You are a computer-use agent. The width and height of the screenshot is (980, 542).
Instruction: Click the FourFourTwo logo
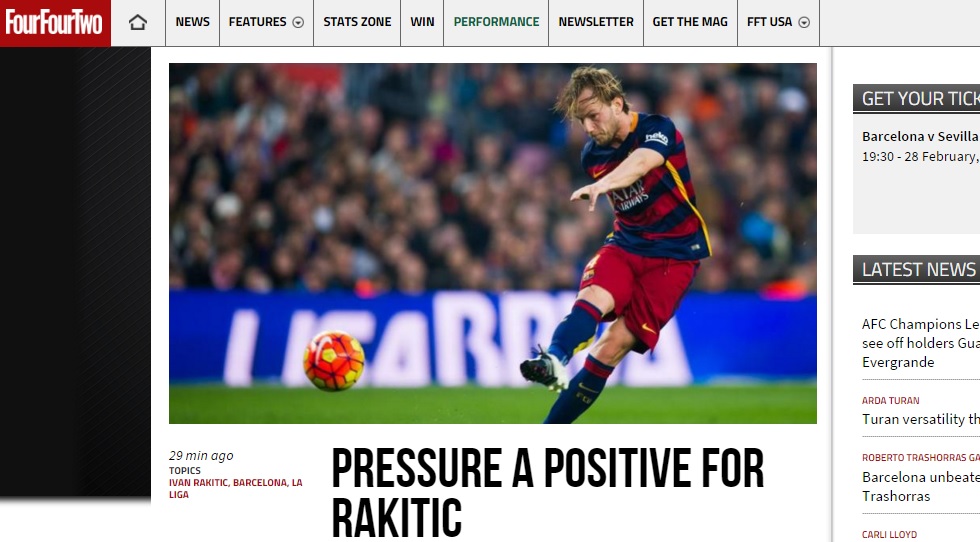(x=55, y=23)
